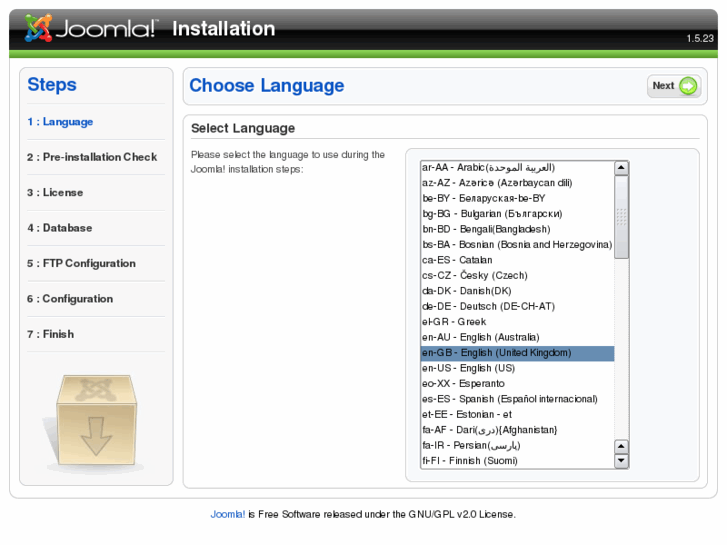
Task: Choose es-ES - Spanish language entry
Action: [x=517, y=399]
